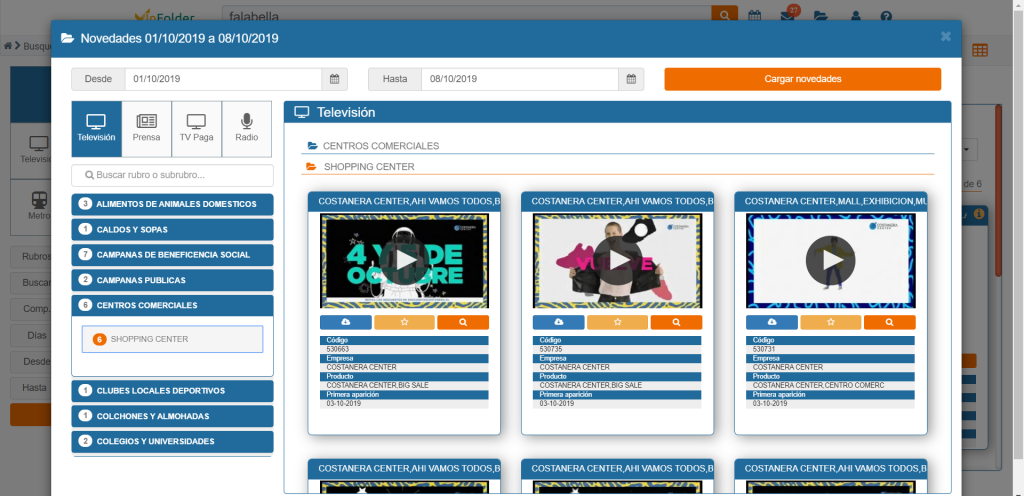This screenshot has height=496, width=1024.
Task: Open user profile icon in top bar
Action: click(856, 16)
